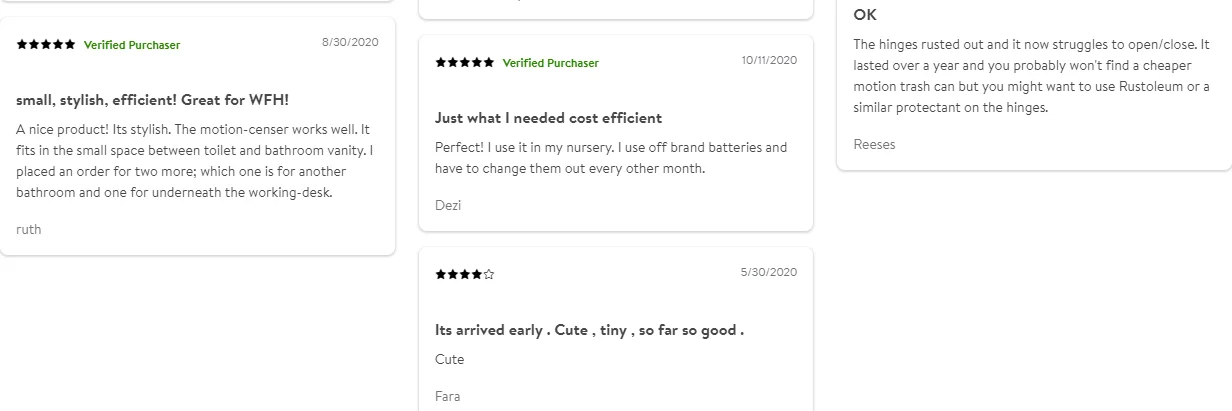Click the five-star rating on ruth's review
The image size is (1232, 411).
tap(46, 45)
